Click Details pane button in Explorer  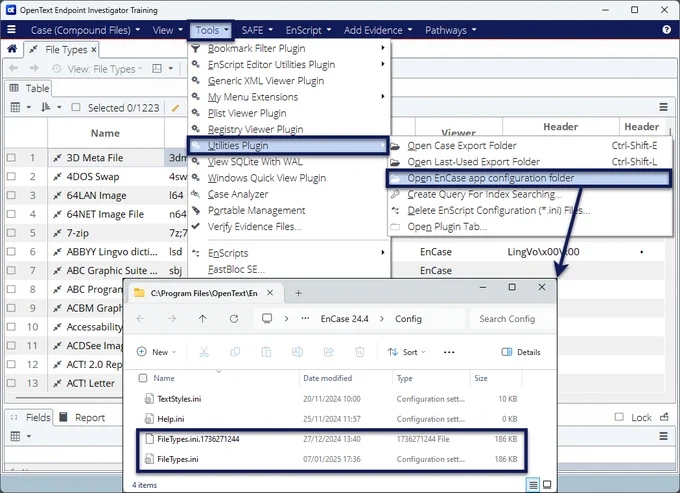521,352
